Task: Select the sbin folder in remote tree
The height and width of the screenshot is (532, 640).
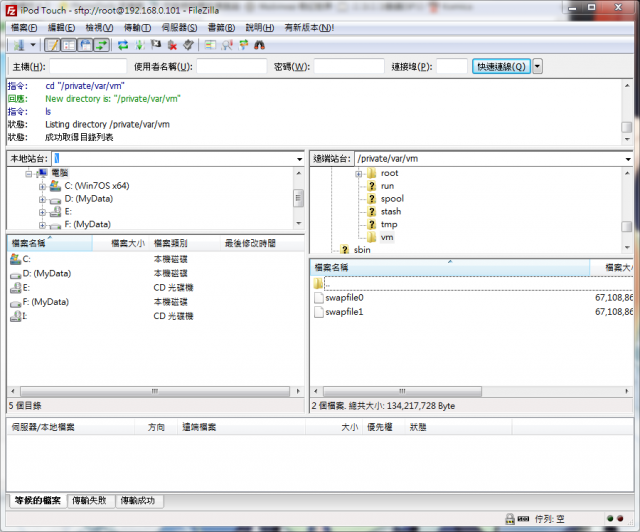Action: click(362, 249)
